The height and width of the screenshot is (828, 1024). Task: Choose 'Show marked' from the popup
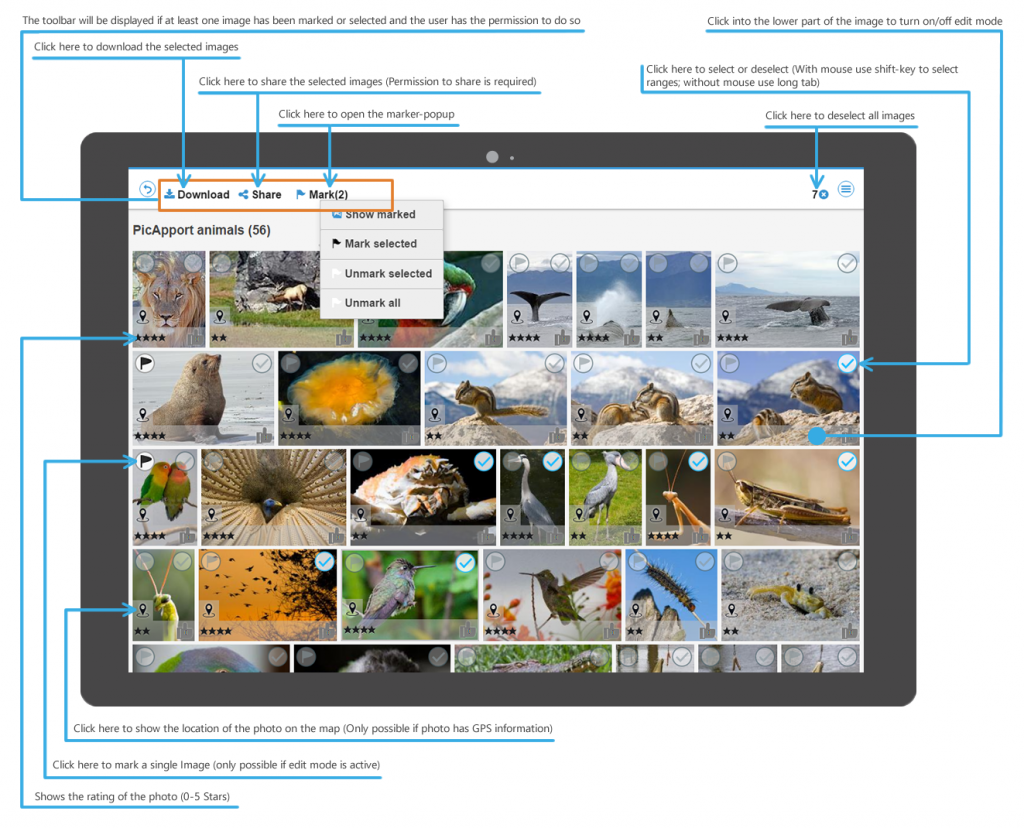click(x=380, y=215)
